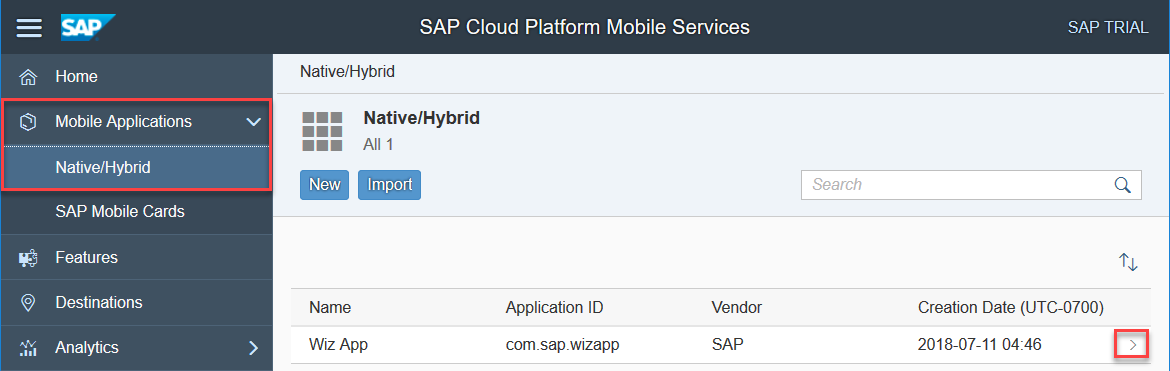
Task: Click the Mobile Applications cube icon
Action: (x=28, y=122)
